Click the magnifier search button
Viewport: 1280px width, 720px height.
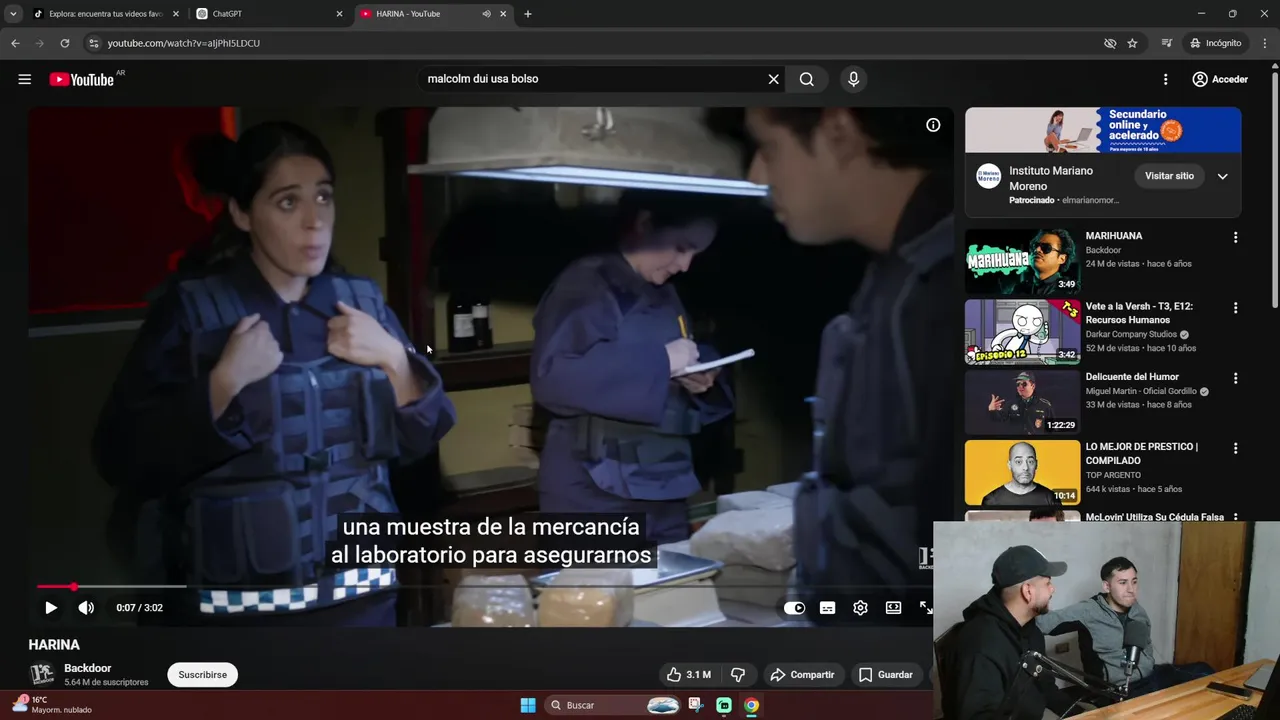807,79
